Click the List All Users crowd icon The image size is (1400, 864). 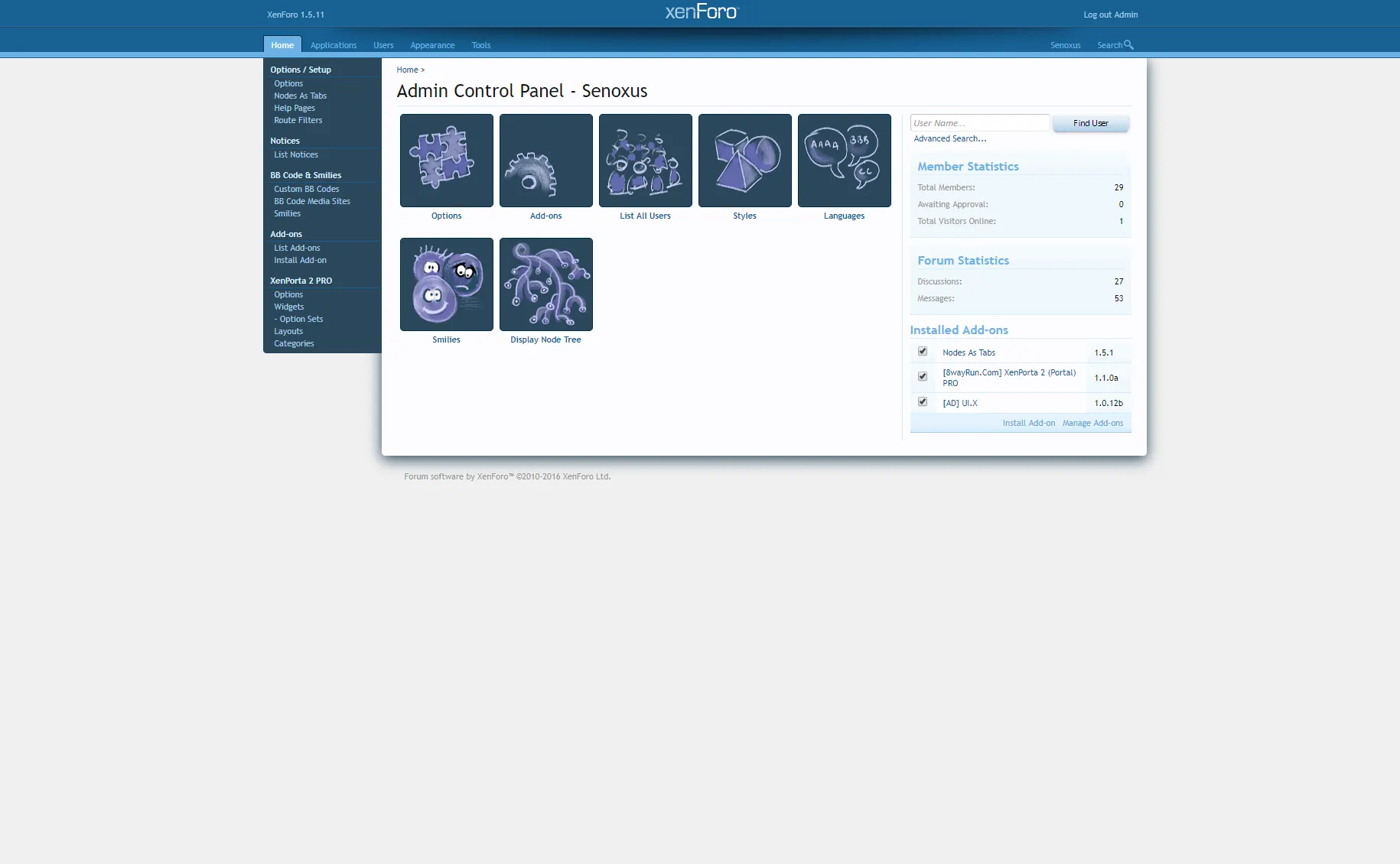(646, 161)
